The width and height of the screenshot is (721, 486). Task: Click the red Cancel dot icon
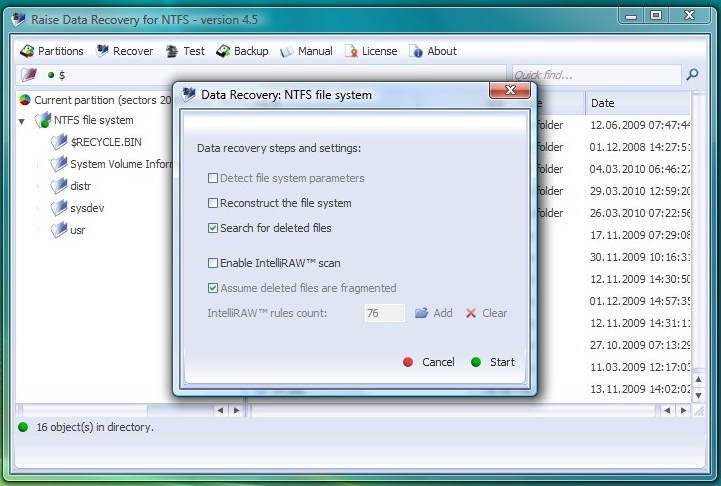(x=408, y=362)
